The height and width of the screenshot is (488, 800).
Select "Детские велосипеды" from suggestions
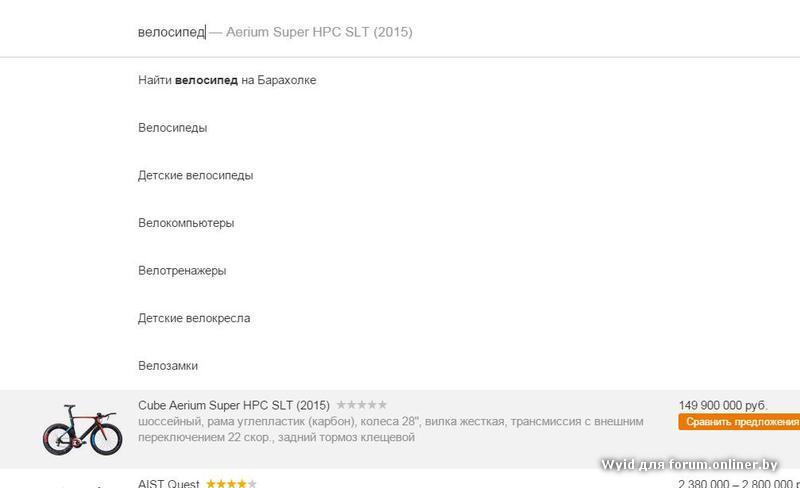[196, 175]
